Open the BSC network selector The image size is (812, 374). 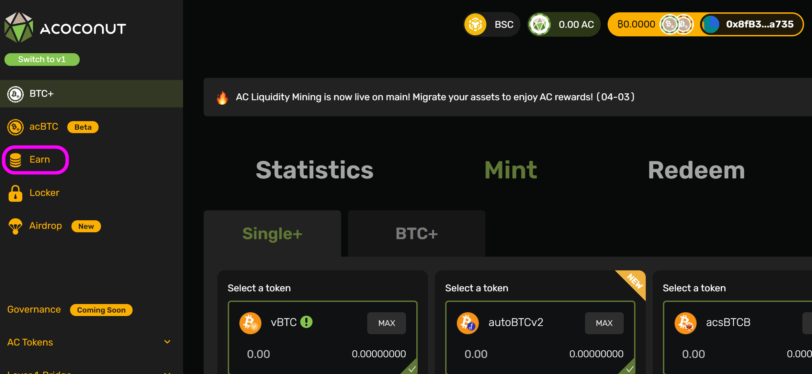(x=491, y=24)
